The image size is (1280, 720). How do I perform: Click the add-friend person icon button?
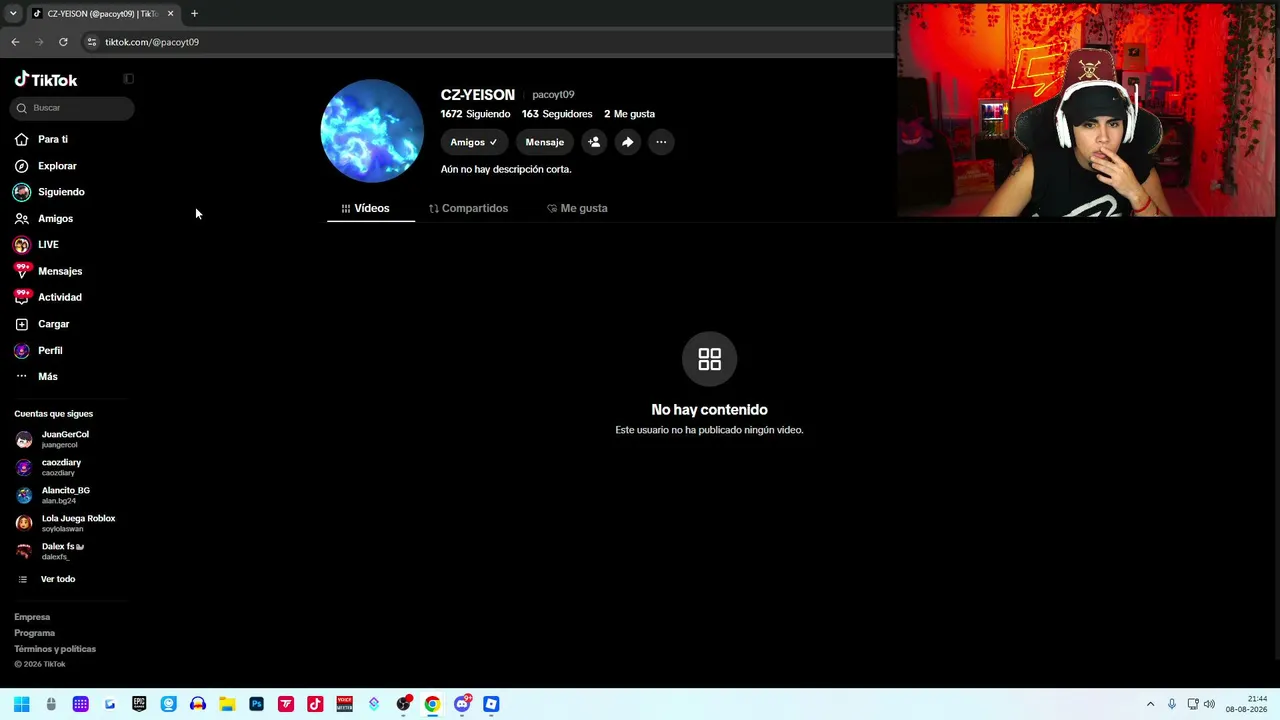pos(594,142)
